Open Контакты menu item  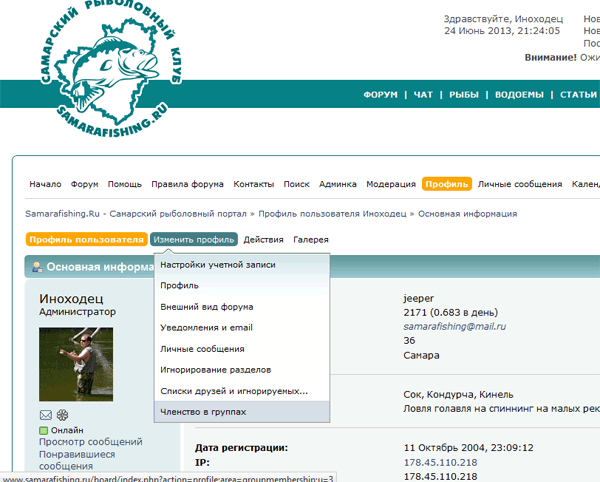254,184
